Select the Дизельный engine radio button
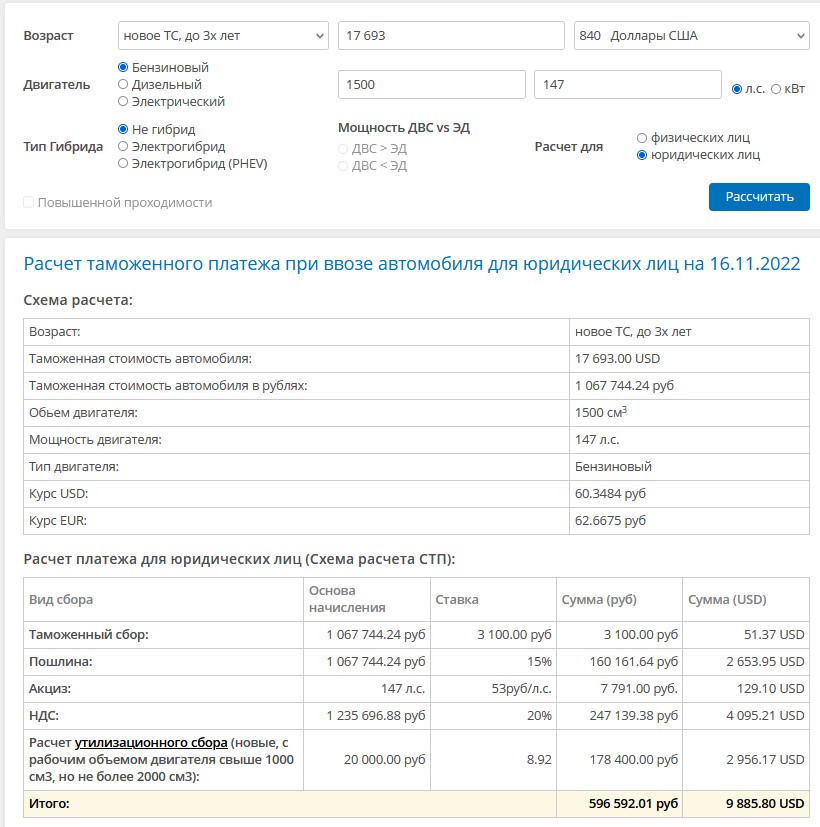The width and height of the screenshot is (820, 827). (x=123, y=84)
